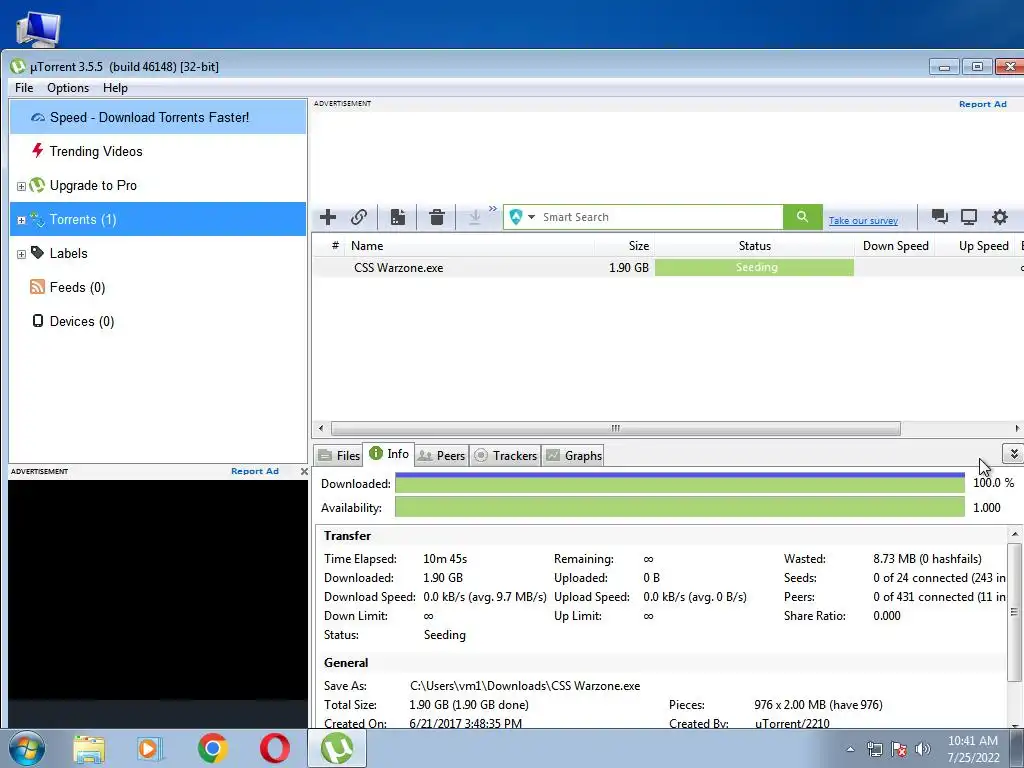Select Devices (0) in the sidebar
The image size is (1024, 768).
coord(158,321)
